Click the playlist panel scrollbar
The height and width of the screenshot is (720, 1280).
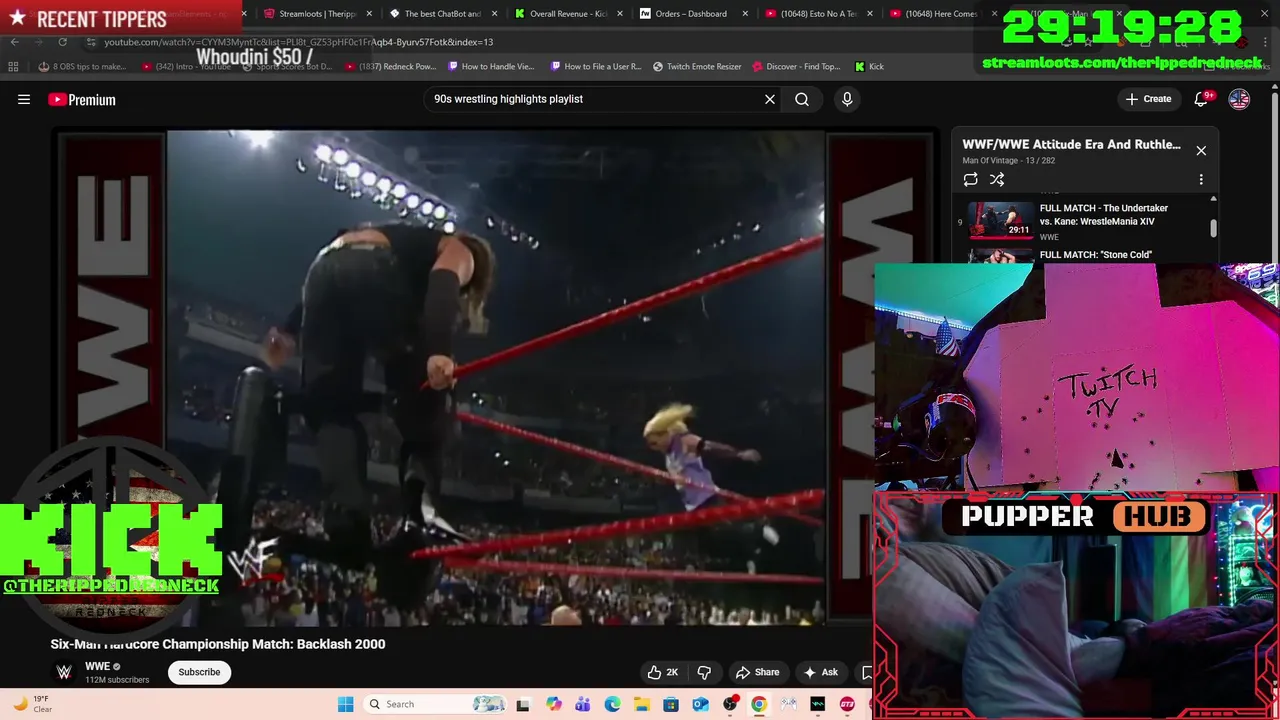1213,228
